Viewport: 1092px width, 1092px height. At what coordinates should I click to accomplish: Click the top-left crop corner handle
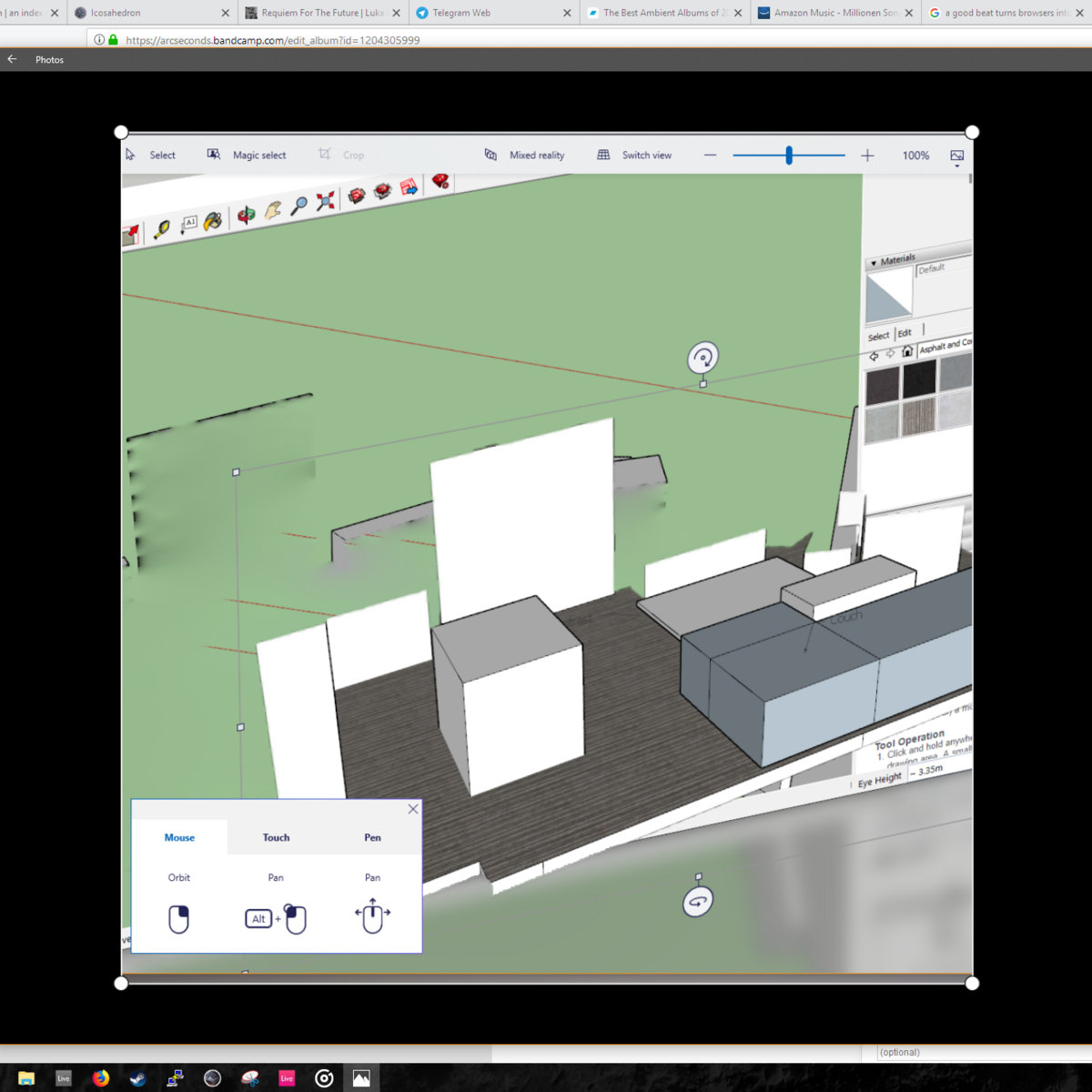point(121,132)
